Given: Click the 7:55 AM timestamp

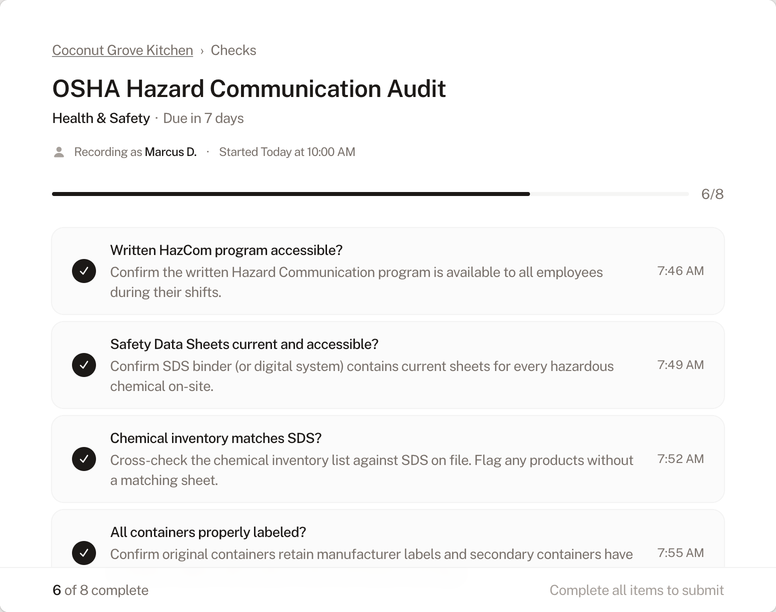Looking at the screenshot, I should tap(680, 553).
